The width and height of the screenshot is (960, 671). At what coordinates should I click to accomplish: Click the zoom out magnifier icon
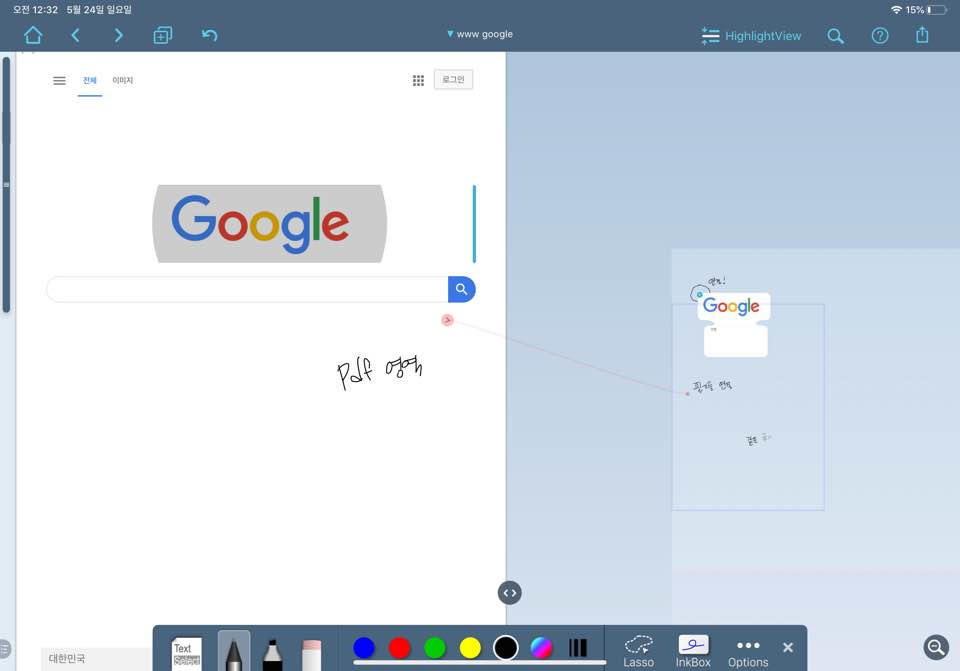point(936,647)
